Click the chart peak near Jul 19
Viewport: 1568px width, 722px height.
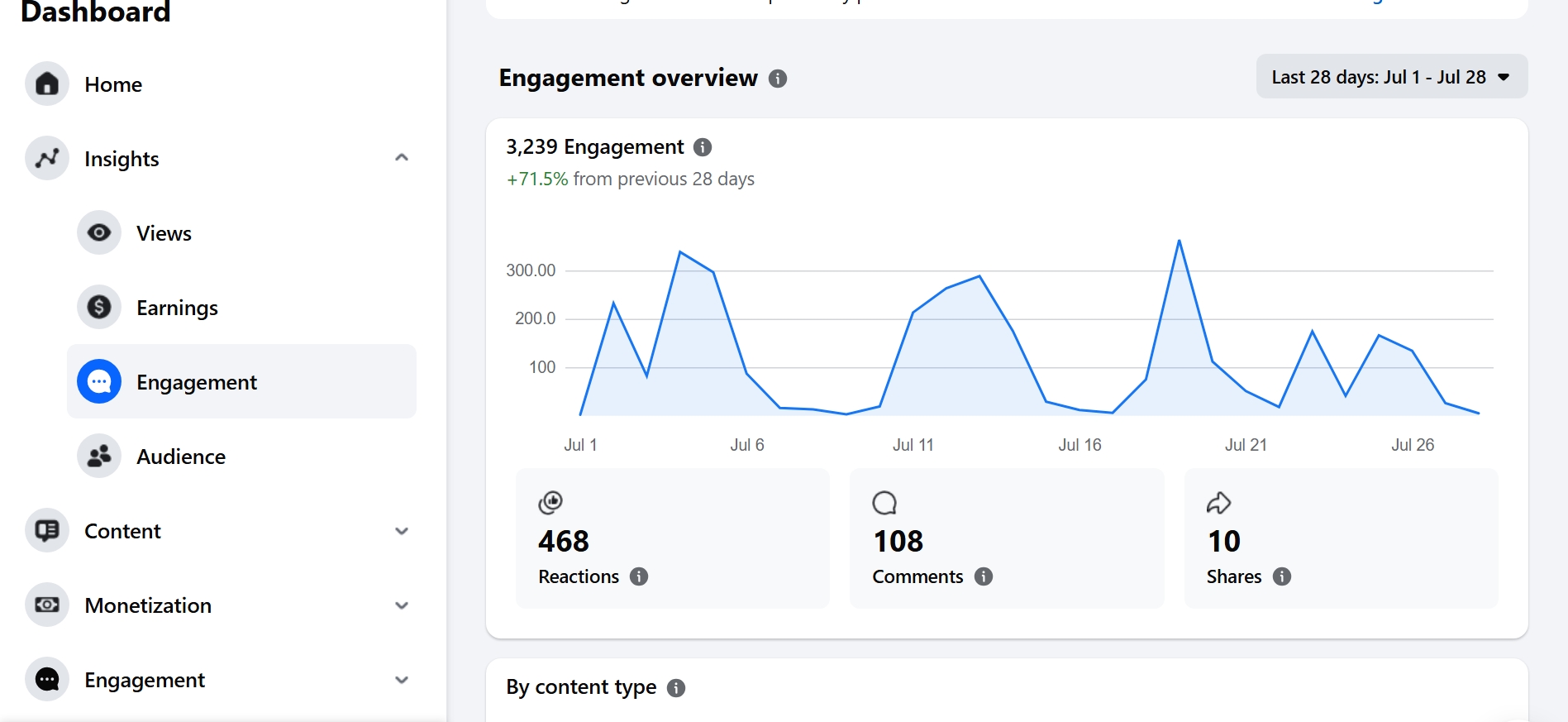1179,241
